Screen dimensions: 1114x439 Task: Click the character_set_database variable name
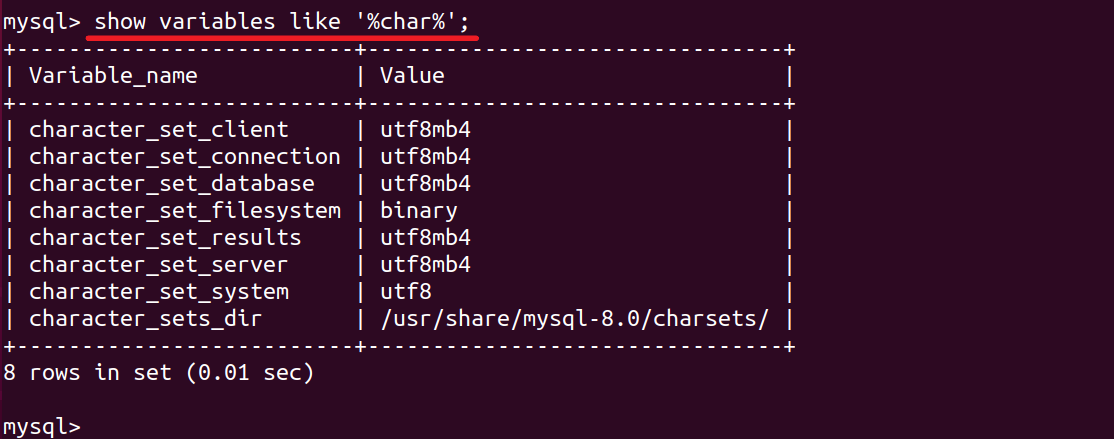(171, 183)
